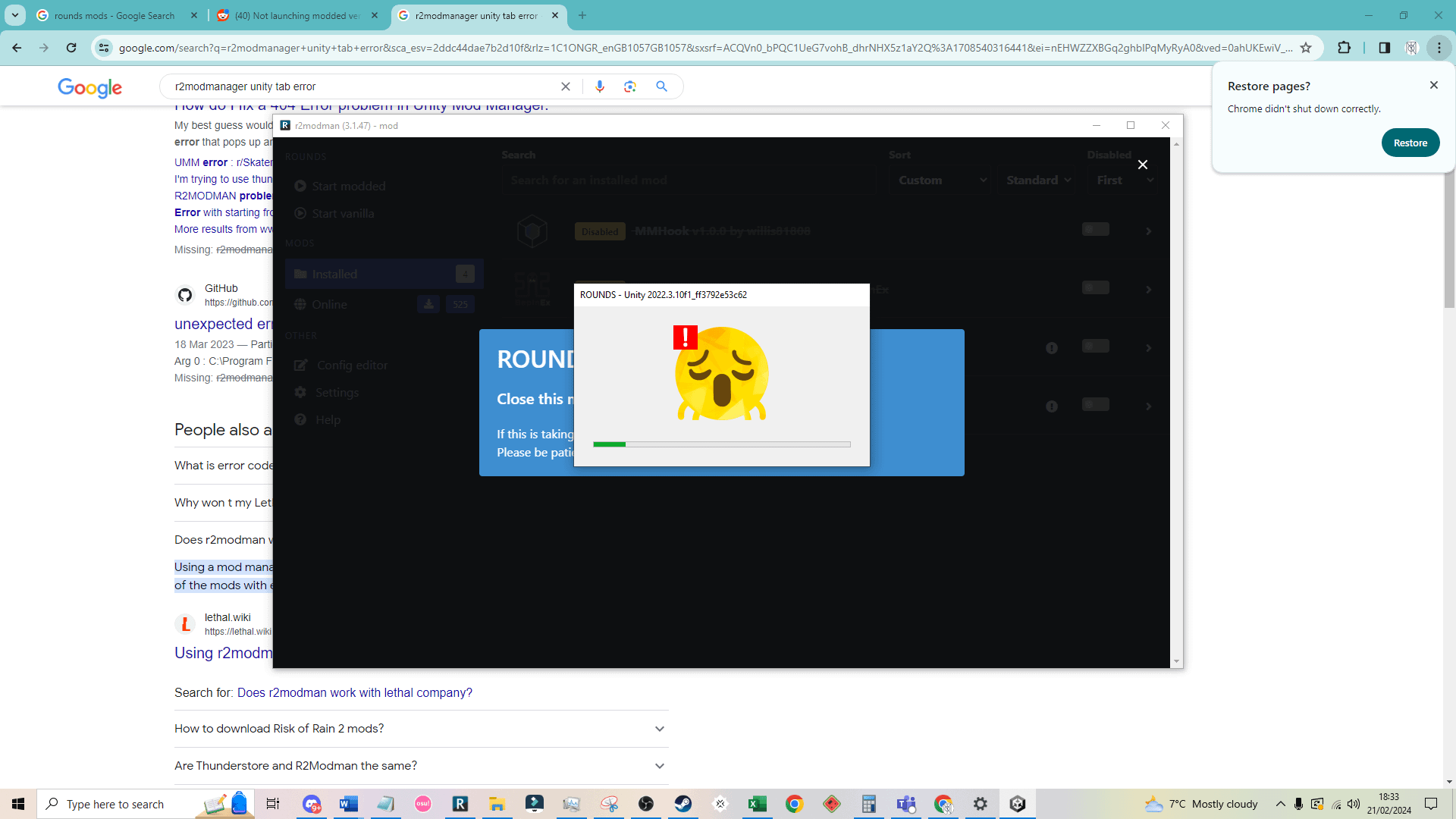The width and height of the screenshot is (1456, 819).
Task: Click the MMHook mod thumbnail icon
Action: [x=532, y=231]
